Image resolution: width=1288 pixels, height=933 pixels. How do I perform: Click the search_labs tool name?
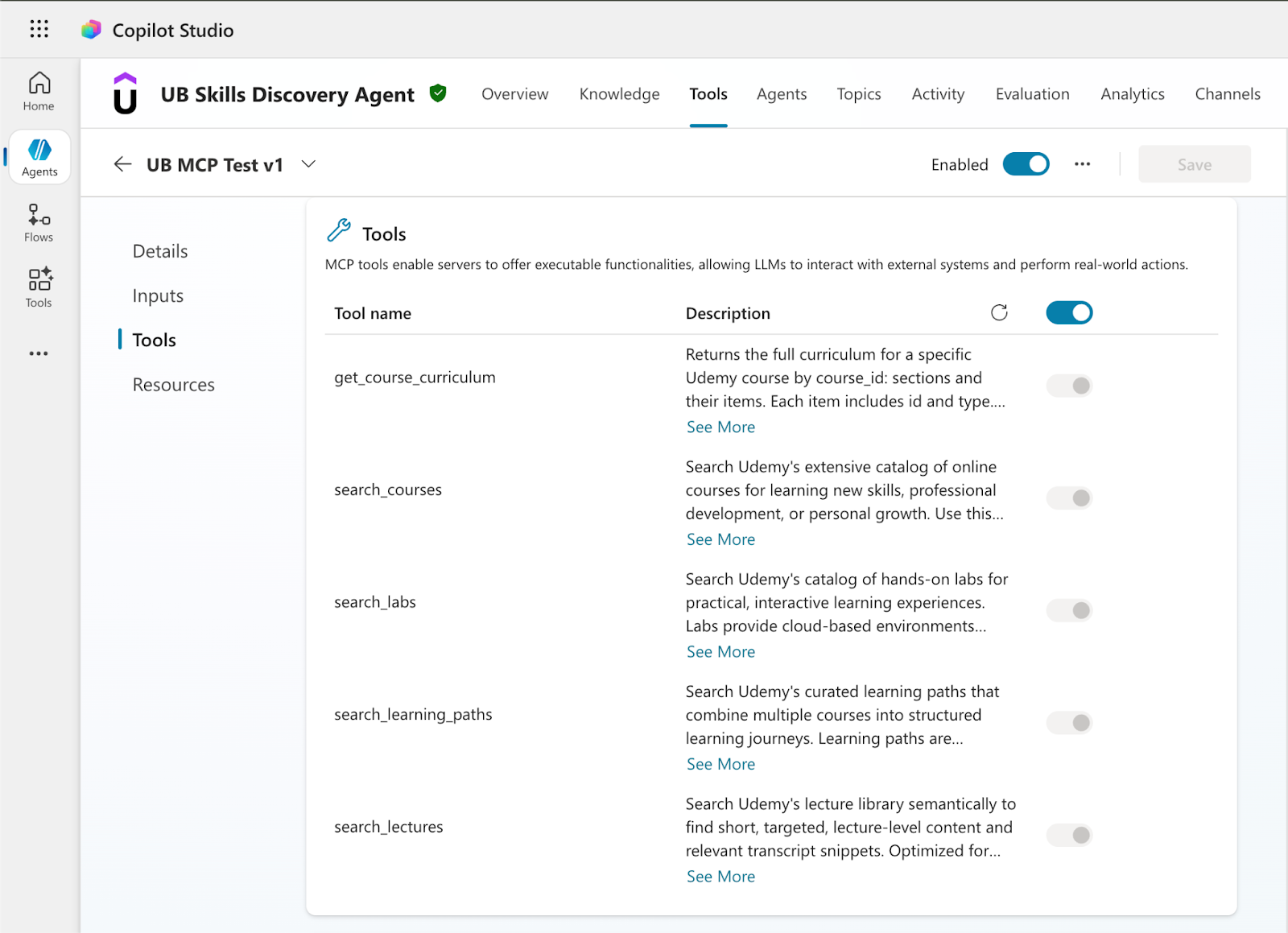tap(375, 602)
